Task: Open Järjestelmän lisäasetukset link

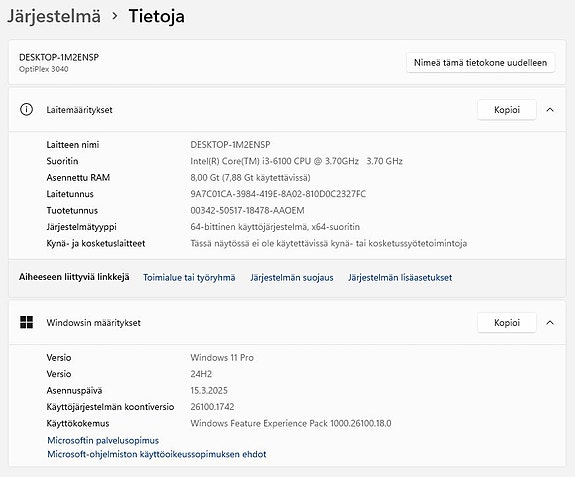Action: click(400, 278)
